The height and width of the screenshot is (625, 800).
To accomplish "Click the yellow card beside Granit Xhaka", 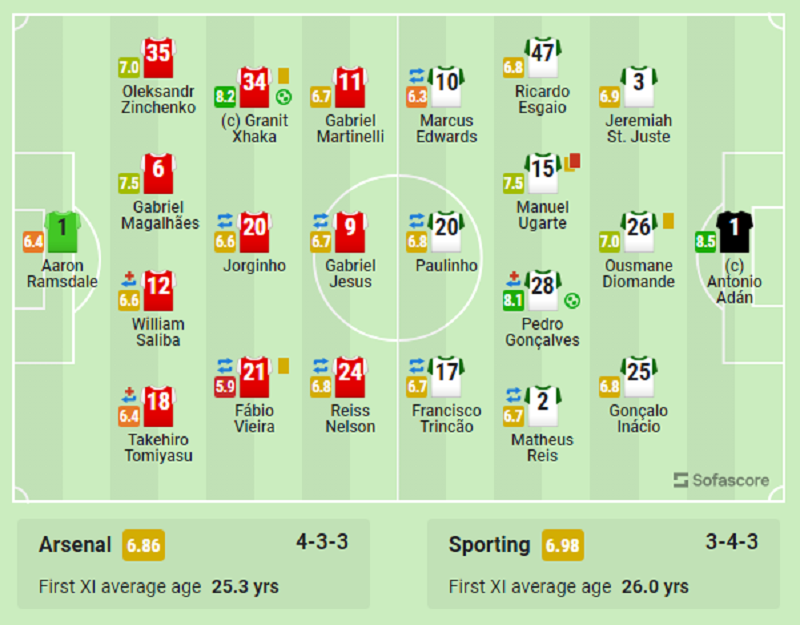I will pos(283,75).
